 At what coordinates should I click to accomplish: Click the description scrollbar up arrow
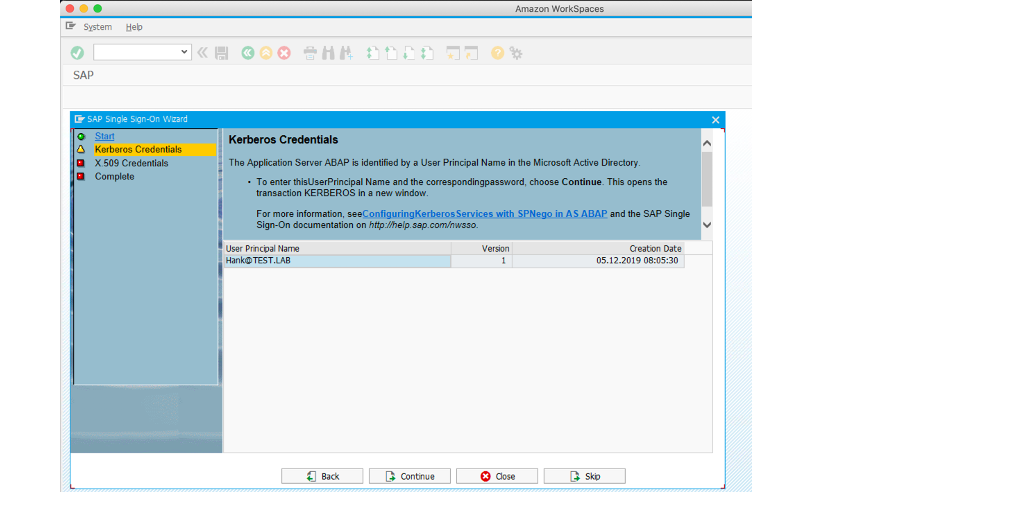pos(707,143)
